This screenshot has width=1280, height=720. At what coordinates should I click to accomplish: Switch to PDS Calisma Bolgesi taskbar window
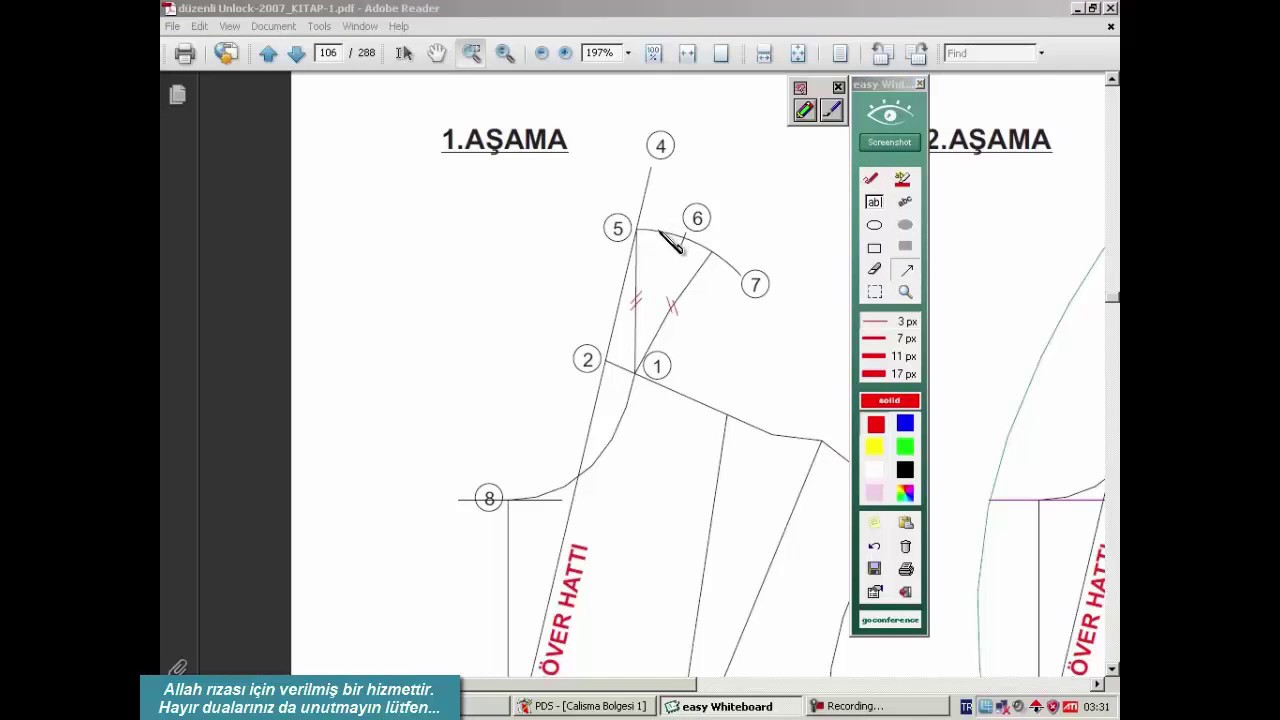click(x=582, y=706)
